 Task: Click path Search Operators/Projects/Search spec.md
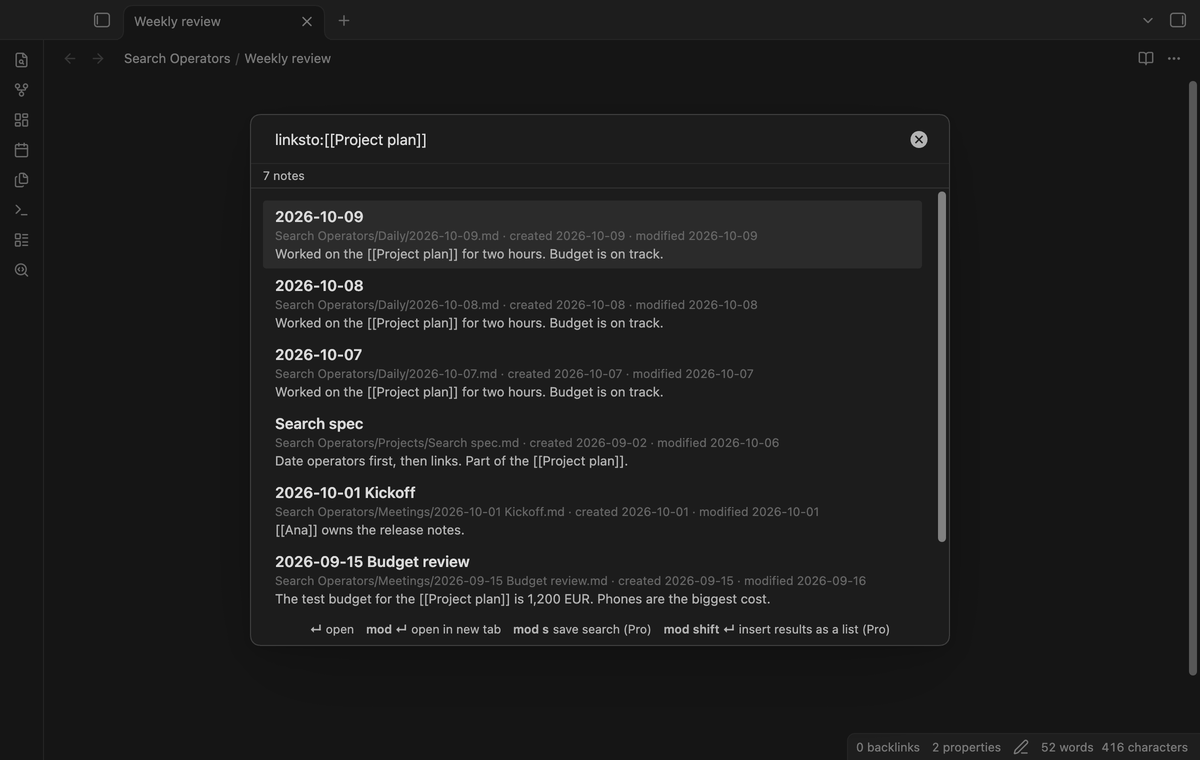click(x=397, y=443)
